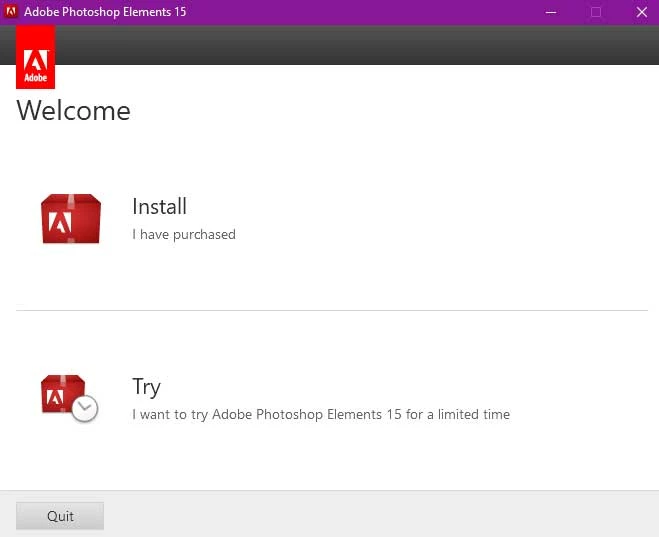
Task: Click the "I have purchased" text
Action: pos(184,234)
